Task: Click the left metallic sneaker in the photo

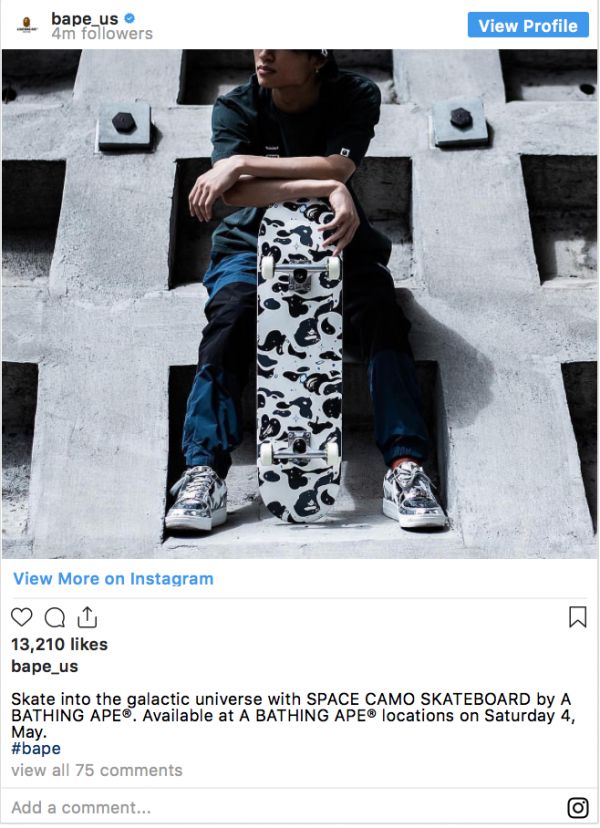Action: (196, 498)
